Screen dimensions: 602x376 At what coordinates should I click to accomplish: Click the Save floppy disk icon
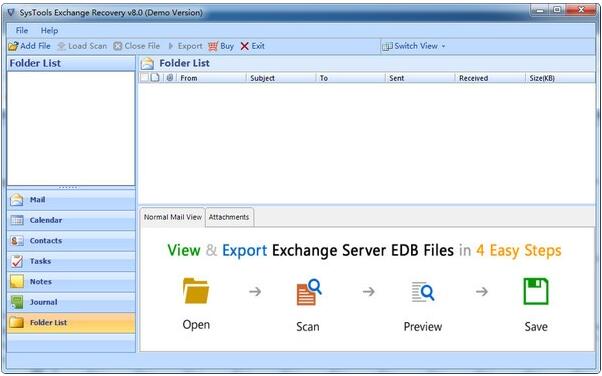click(536, 291)
